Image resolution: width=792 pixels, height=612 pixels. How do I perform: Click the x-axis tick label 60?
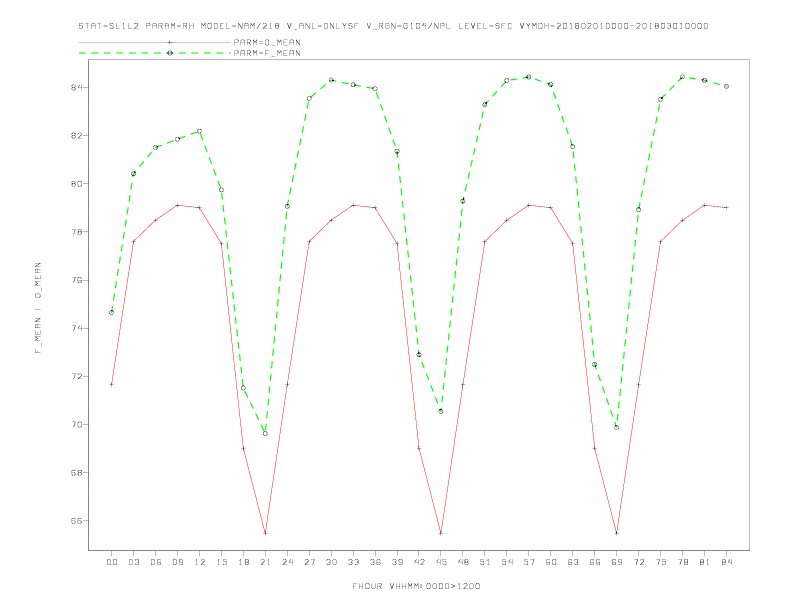[551, 562]
